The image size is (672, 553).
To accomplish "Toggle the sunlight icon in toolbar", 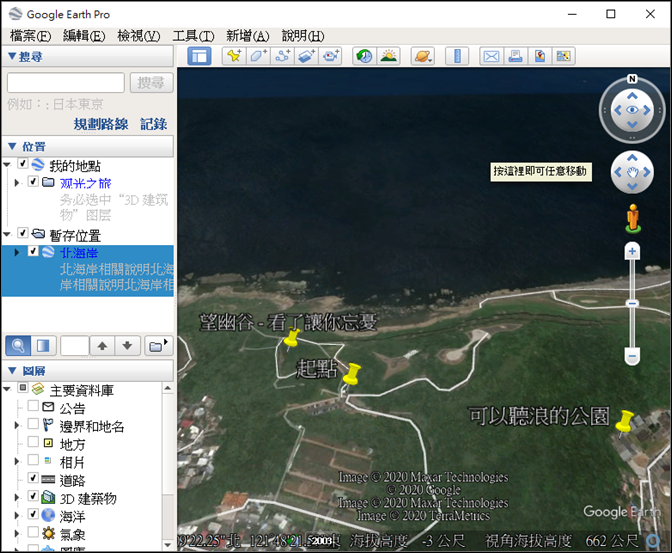I will (x=388, y=56).
